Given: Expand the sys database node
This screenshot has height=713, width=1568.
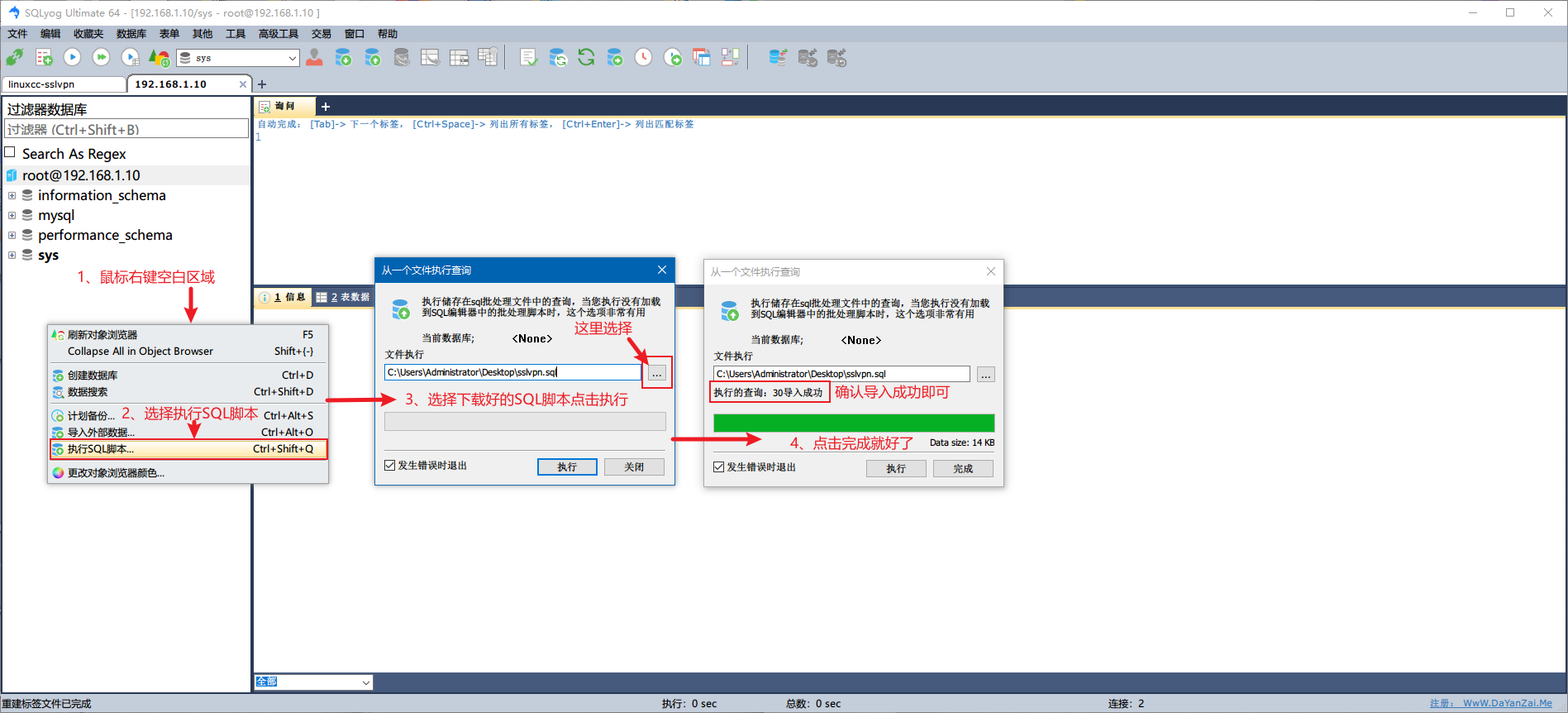Looking at the screenshot, I should coord(12,256).
